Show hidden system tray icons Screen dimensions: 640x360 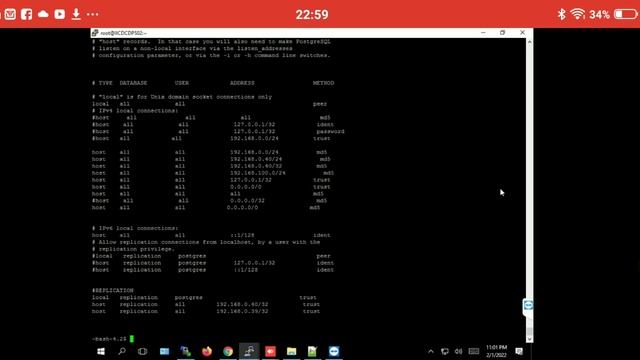[x=431, y=351]
